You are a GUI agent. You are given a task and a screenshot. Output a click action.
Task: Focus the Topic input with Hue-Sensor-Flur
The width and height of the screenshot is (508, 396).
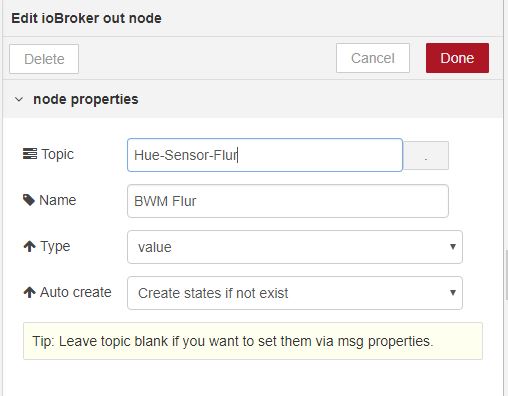265,155
